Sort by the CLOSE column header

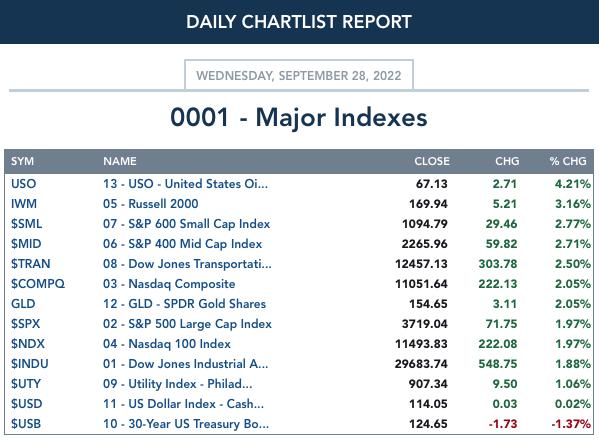[x=432, y=161]
